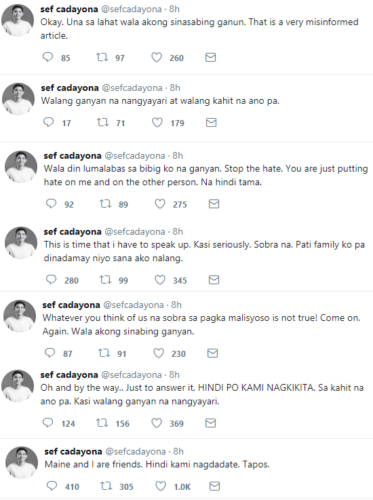The image size is (373, 500).
Task: Open profile photo on 'Stop the hate' tweet
Action: (21, 167)
